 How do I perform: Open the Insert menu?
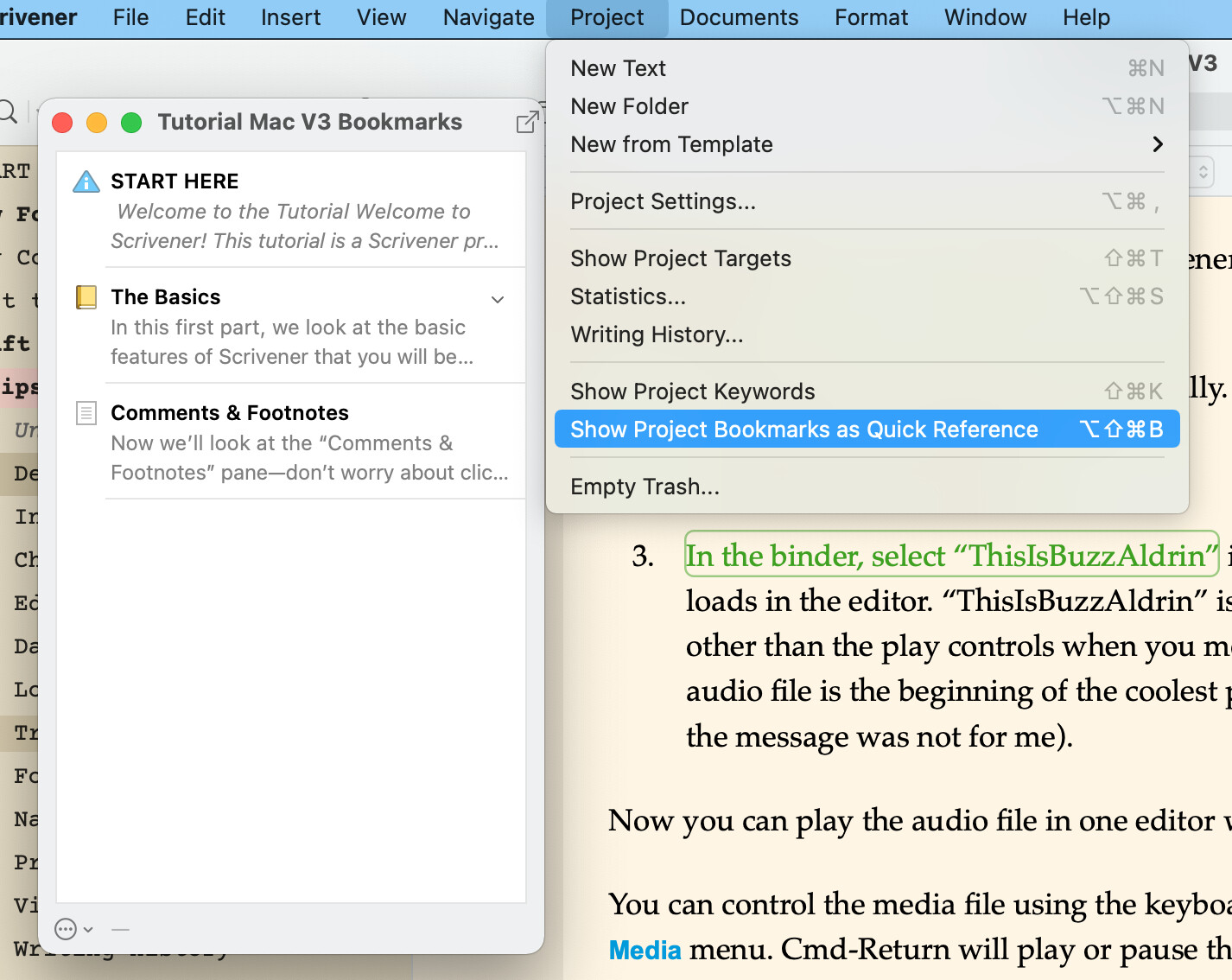290,17
